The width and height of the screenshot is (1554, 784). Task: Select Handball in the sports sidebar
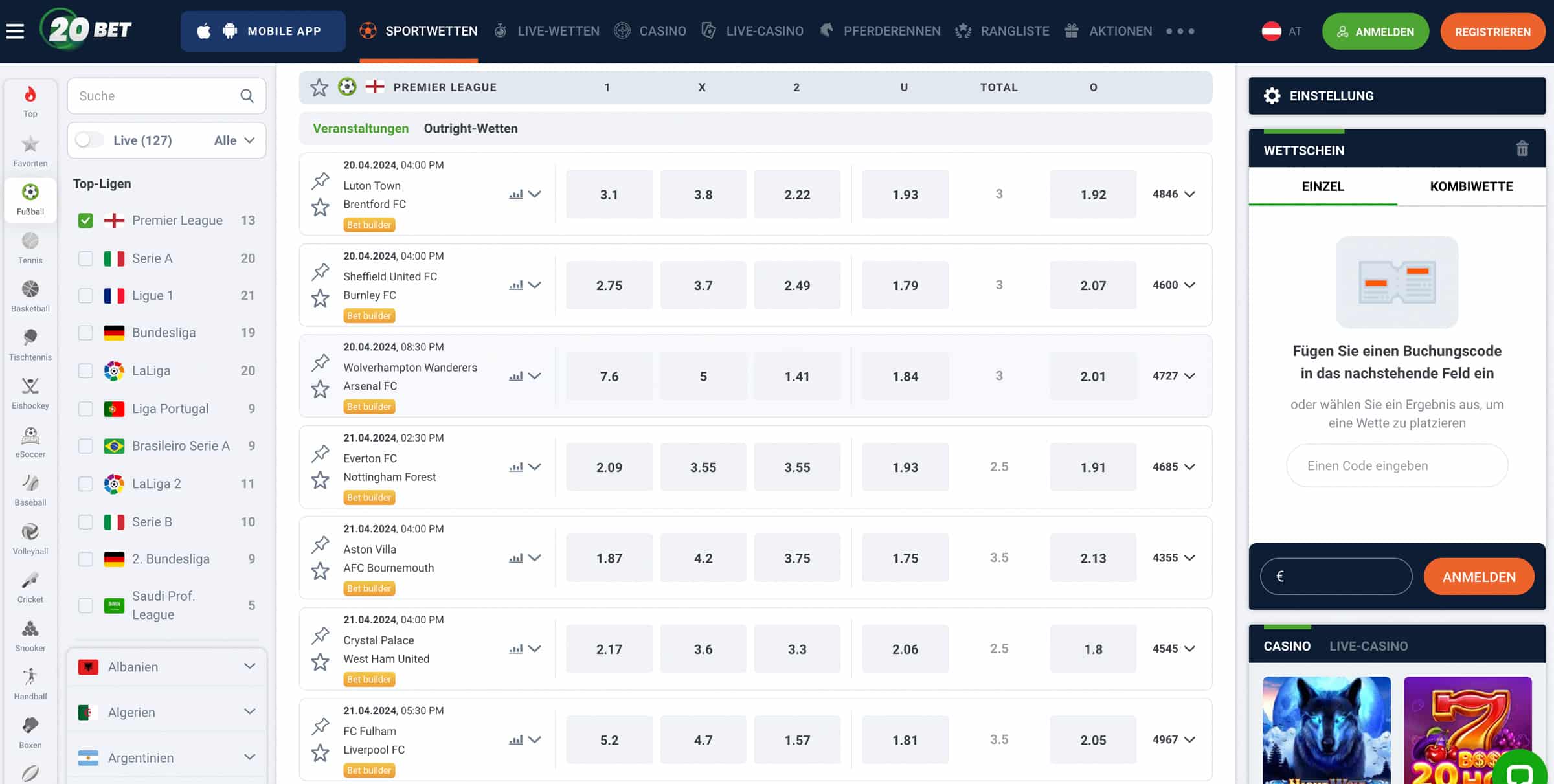[x=30, y=684]
